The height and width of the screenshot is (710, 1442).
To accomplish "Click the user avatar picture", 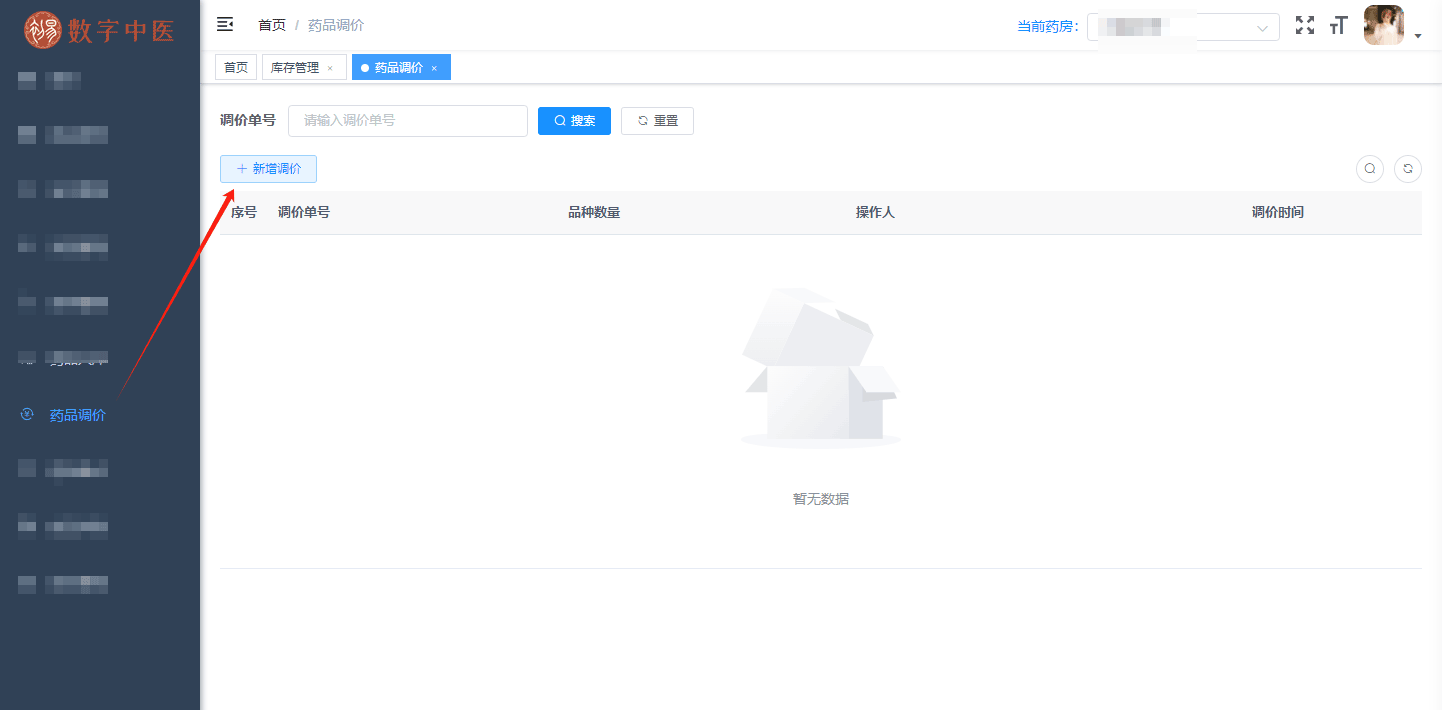I will [x=1383, y=26].
